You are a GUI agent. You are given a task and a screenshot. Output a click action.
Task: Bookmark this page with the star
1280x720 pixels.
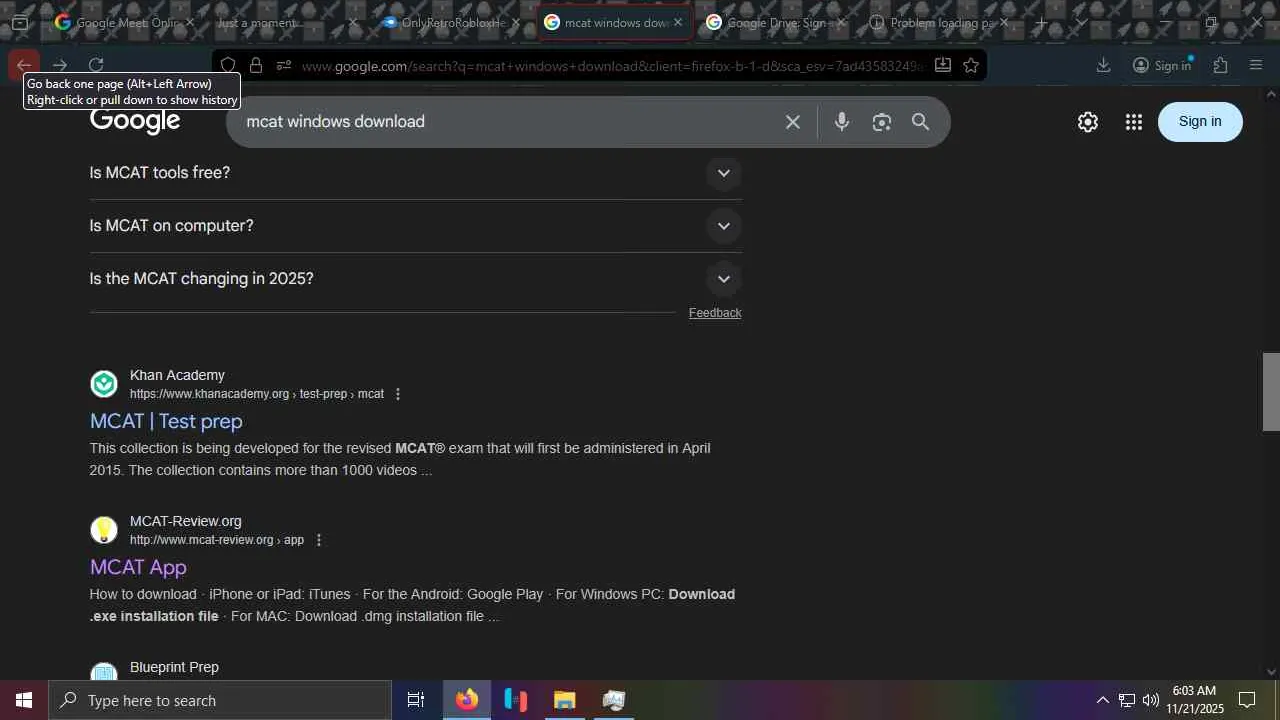[x=971, y=66]
